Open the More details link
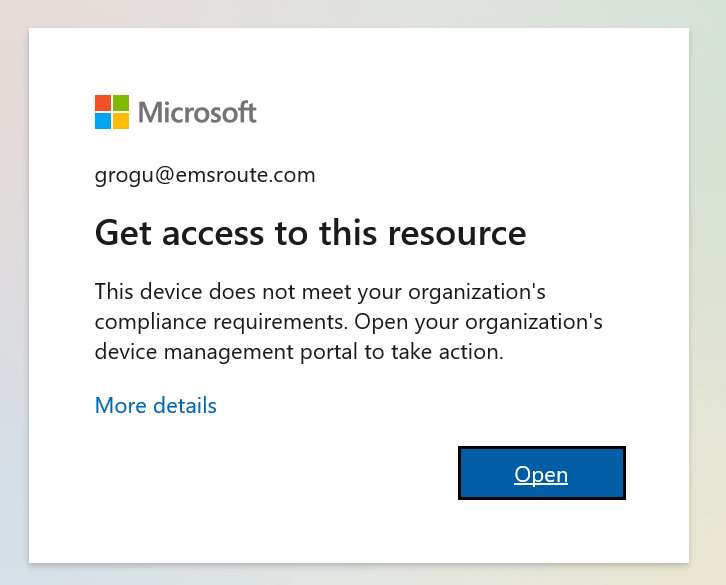 [x=155, y=405]
